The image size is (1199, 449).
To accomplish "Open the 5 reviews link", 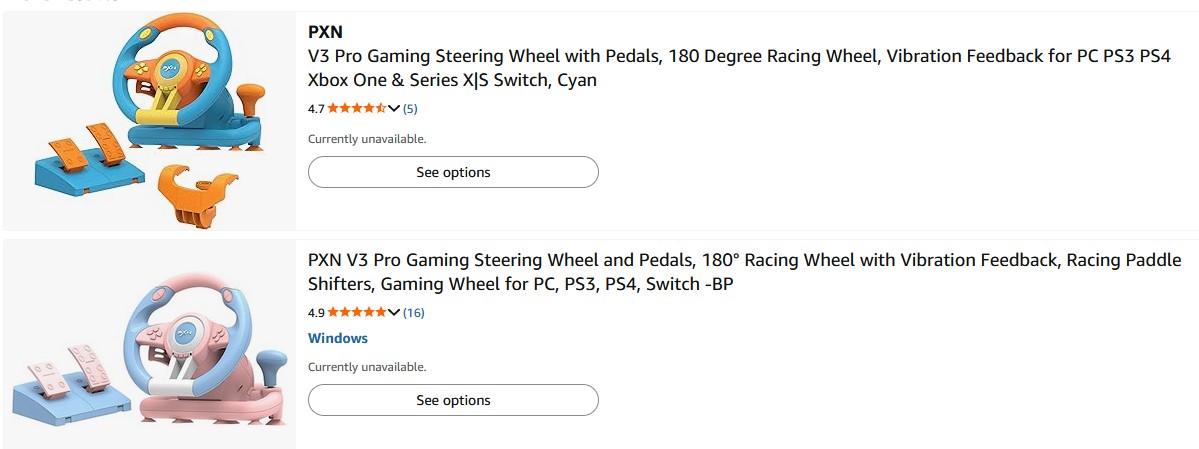I will 410,108.
